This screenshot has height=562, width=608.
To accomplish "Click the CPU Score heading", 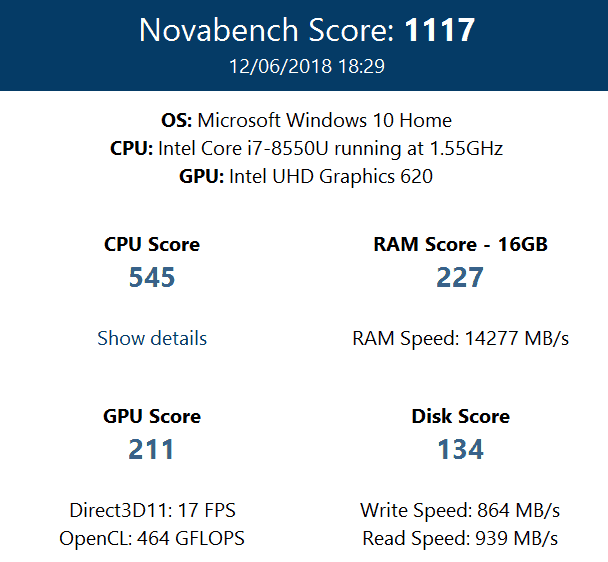I will [x=152, y=244].
